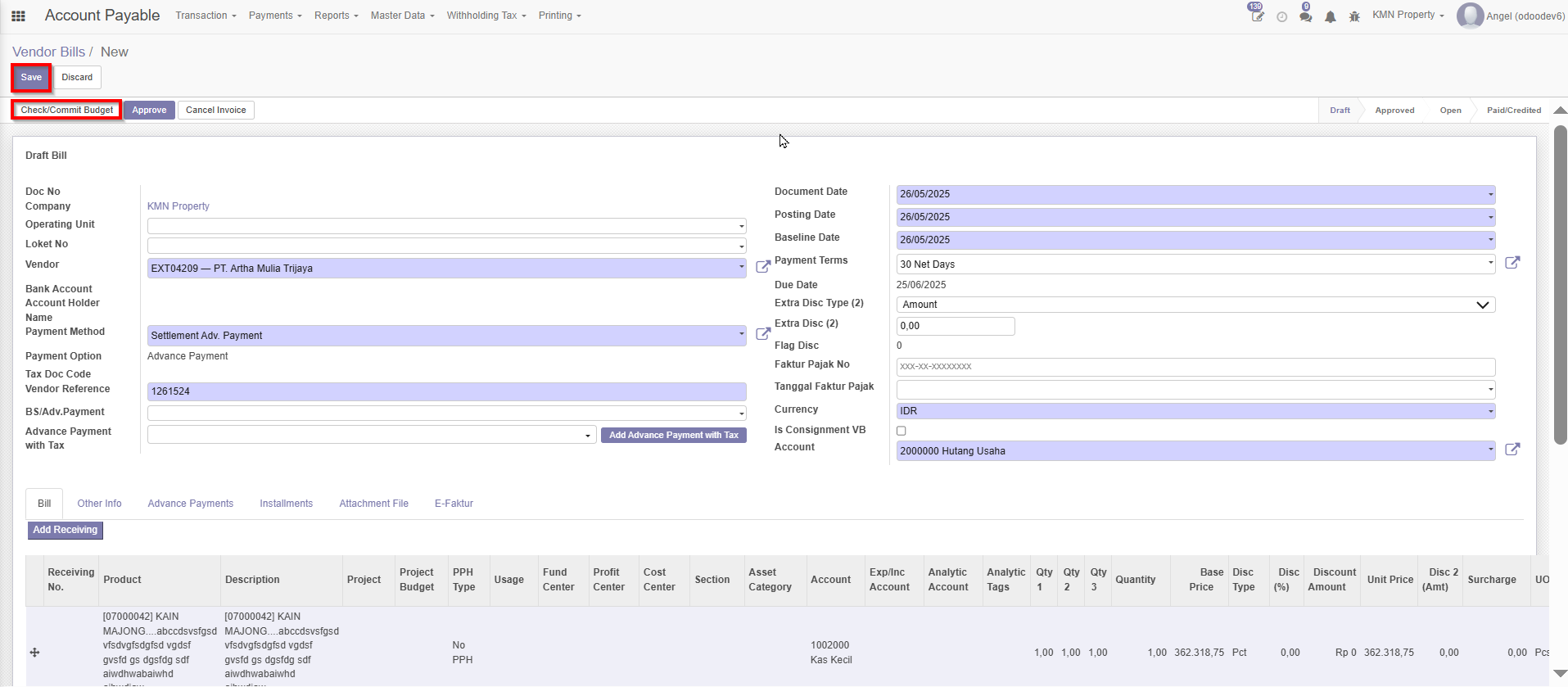Switch to the Other Info tab
The image size is (1568, 687).
click(99, 504)
